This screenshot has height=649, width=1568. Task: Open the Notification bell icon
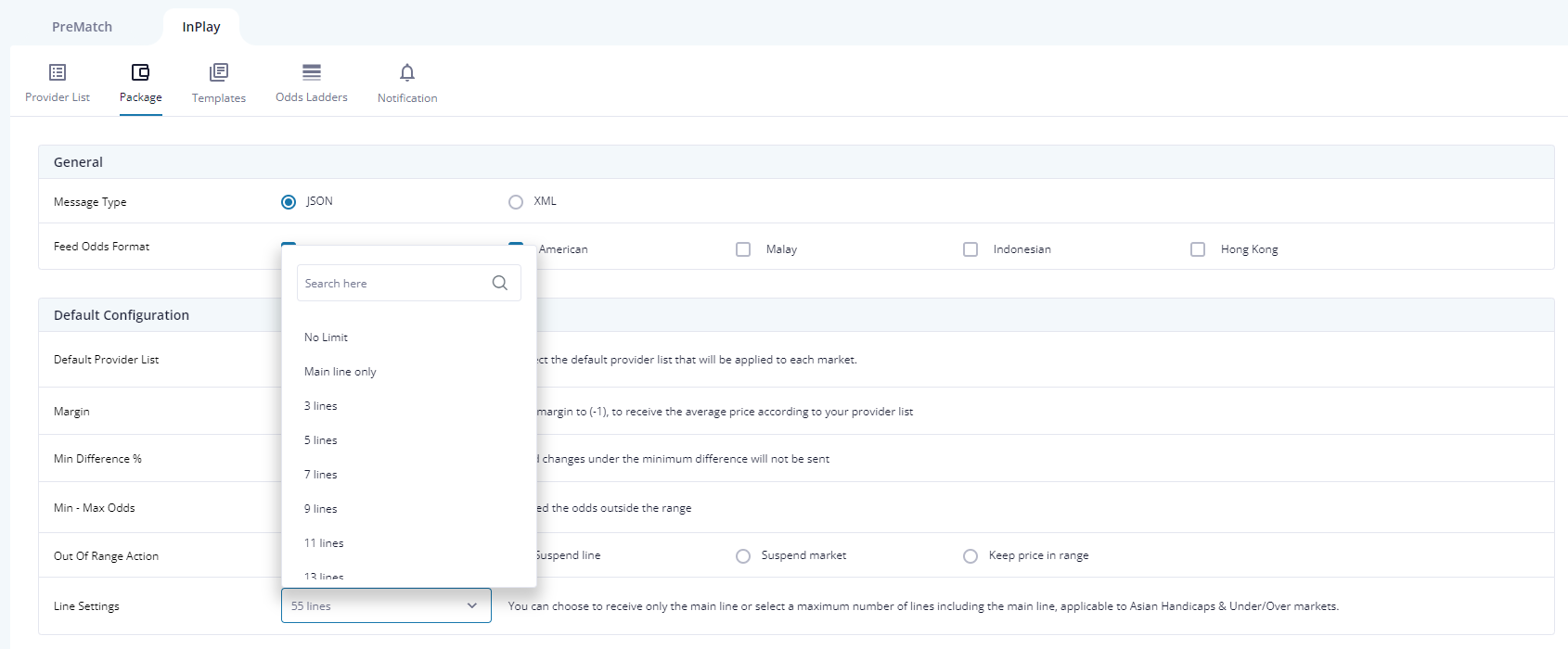click(407, 72)
